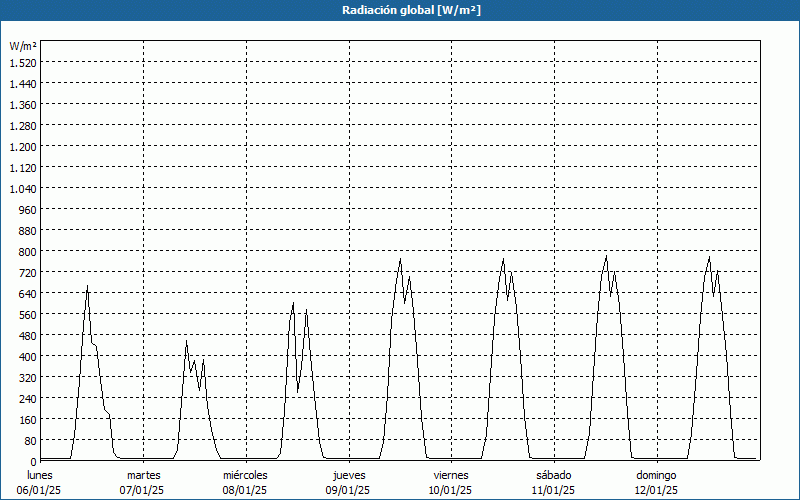
Task: Click the 640 axis value
Action: [28, 294]
